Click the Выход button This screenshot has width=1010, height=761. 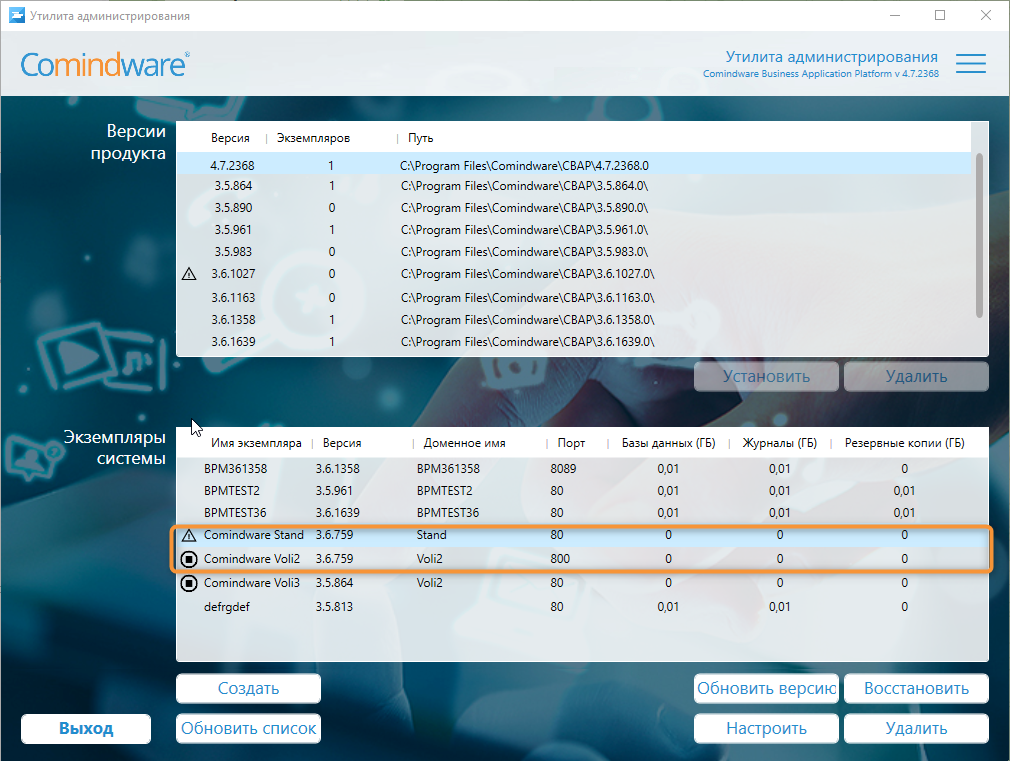point(86,728)
